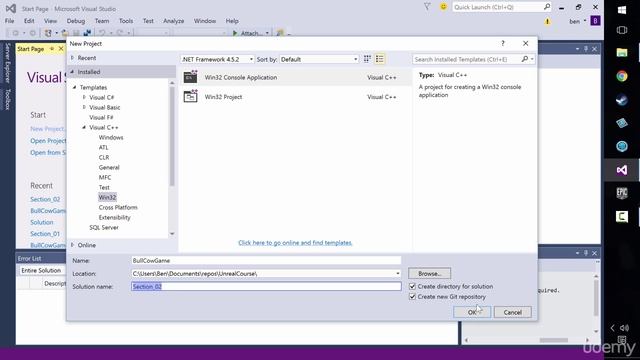Click the Solution name field
The height and width of the screenshot is (360, 640).
266,287
